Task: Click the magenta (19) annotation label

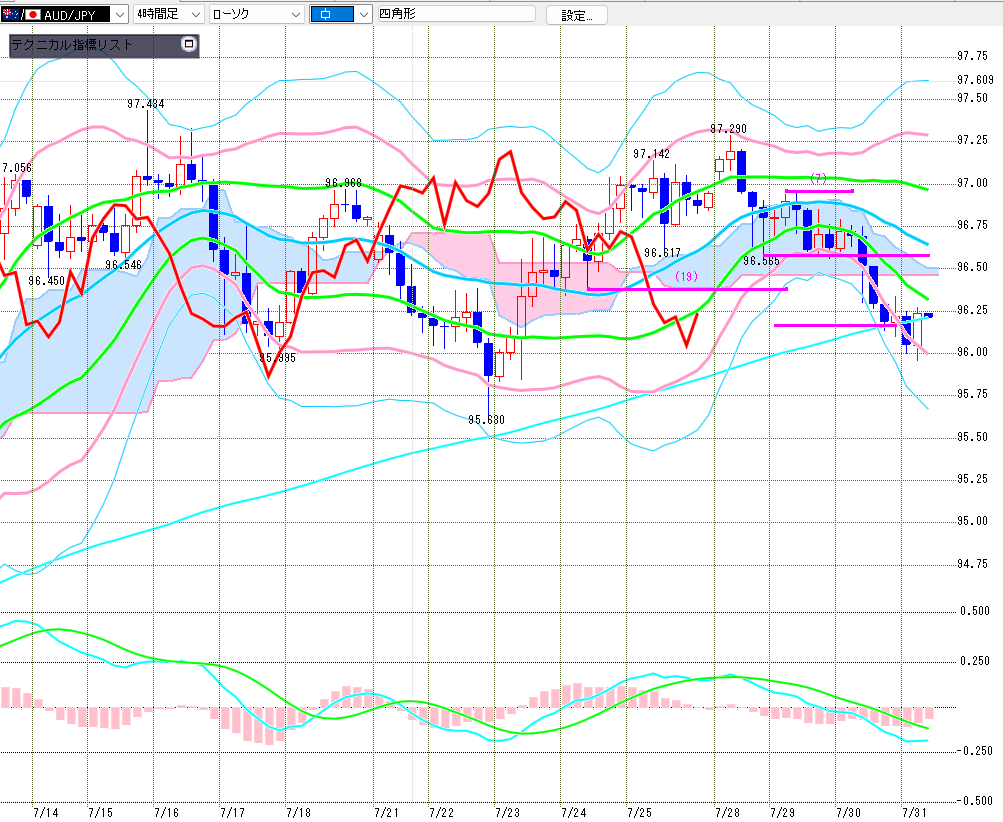Action: [x=686, y=276]
